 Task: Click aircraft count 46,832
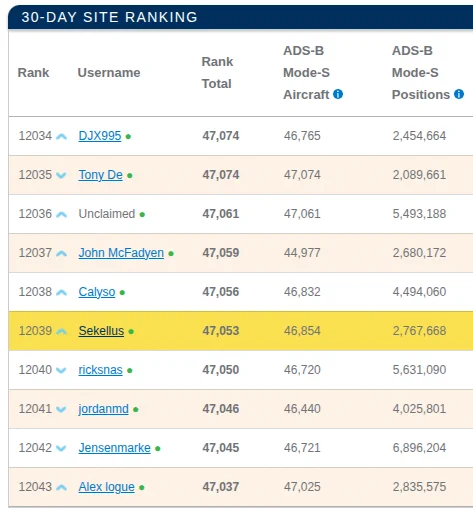(302, 292)
